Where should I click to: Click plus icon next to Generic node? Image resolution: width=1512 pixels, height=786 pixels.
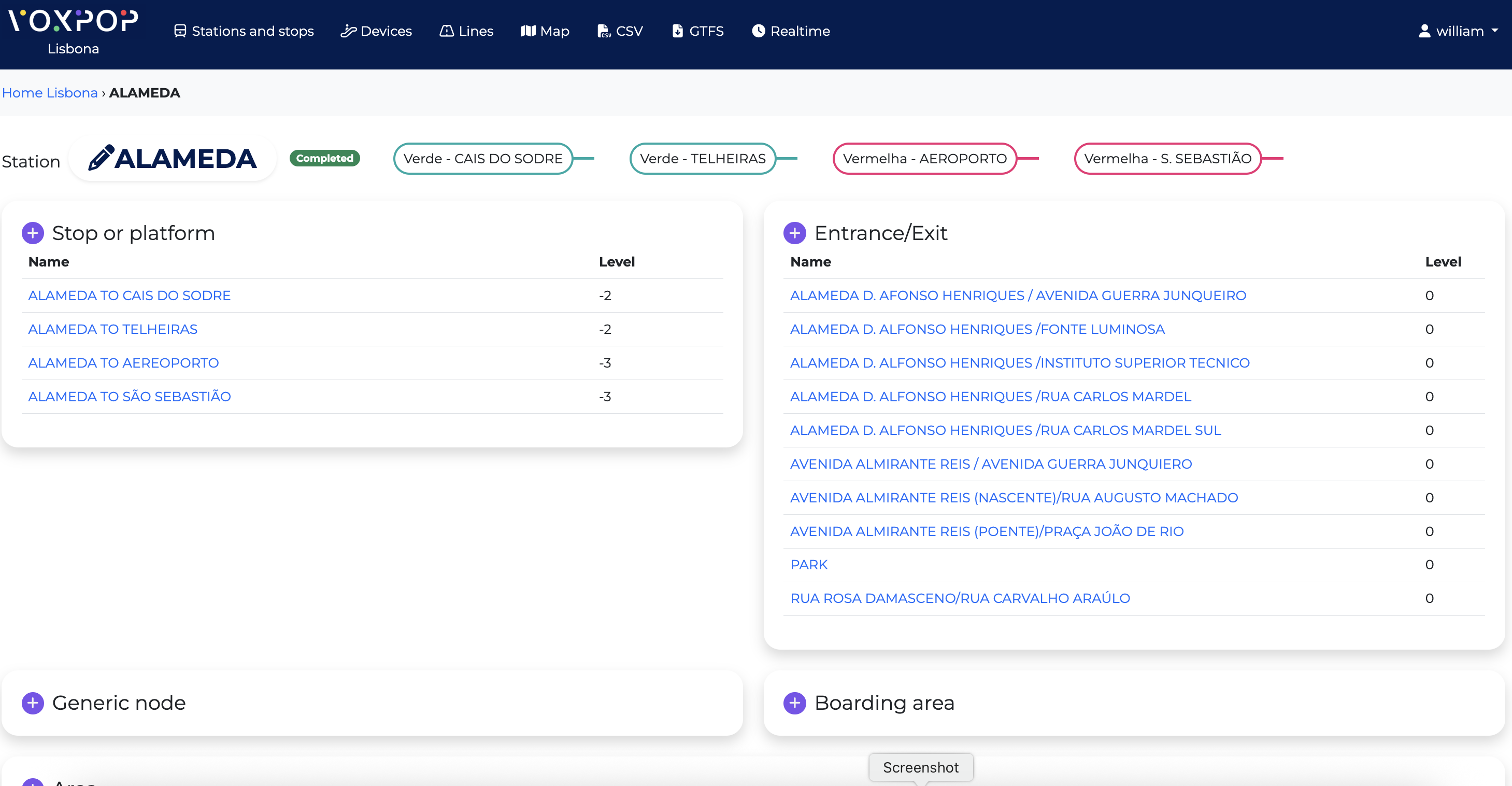(x=33, y=703)
